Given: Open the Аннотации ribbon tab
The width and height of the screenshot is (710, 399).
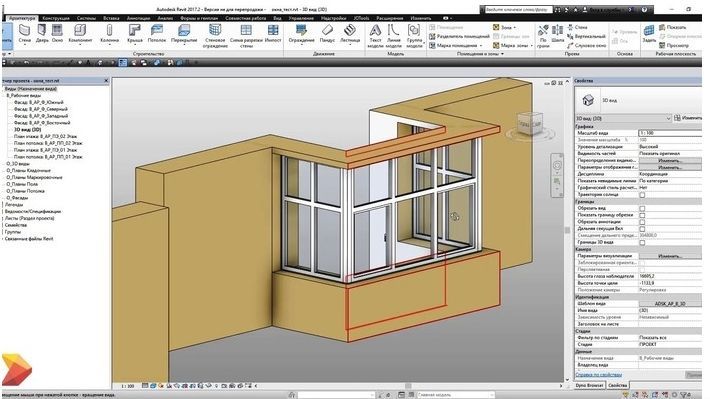Looking at the screenshot, I should click(138, 18).
